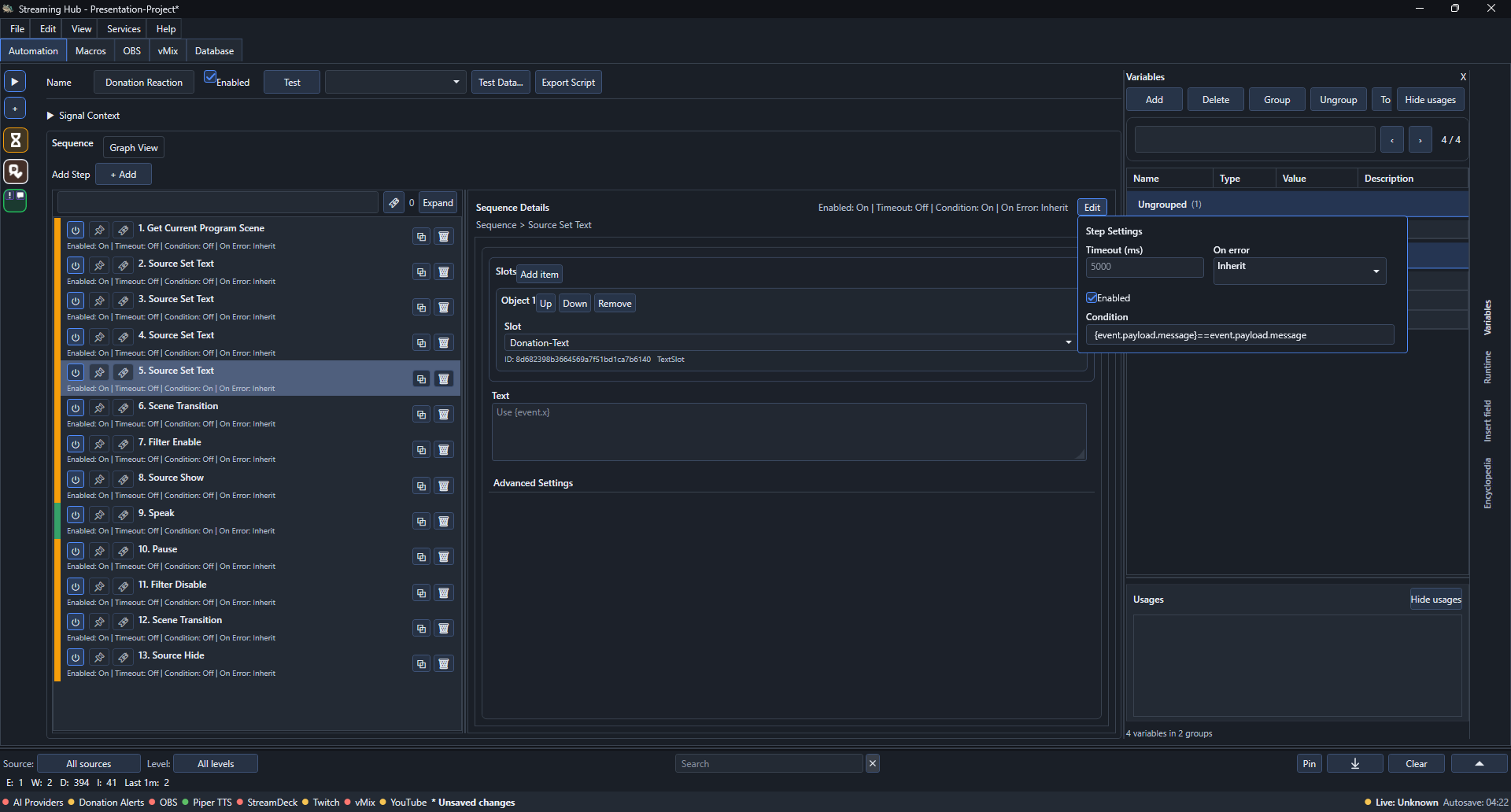Click the Edit step settings button
Viewport: 1511px width, 812px height.
(1092, 208)
